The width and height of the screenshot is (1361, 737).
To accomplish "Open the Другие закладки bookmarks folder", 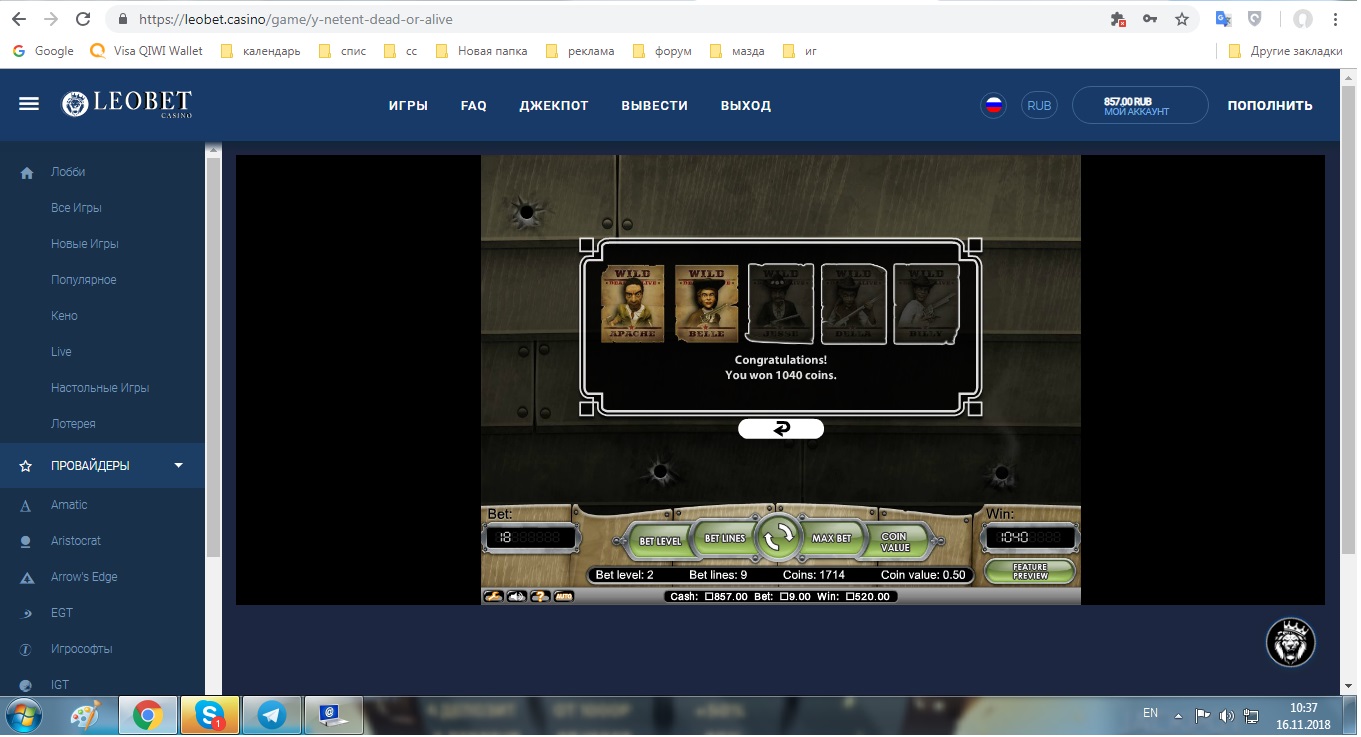I will tap(1286, 51).
